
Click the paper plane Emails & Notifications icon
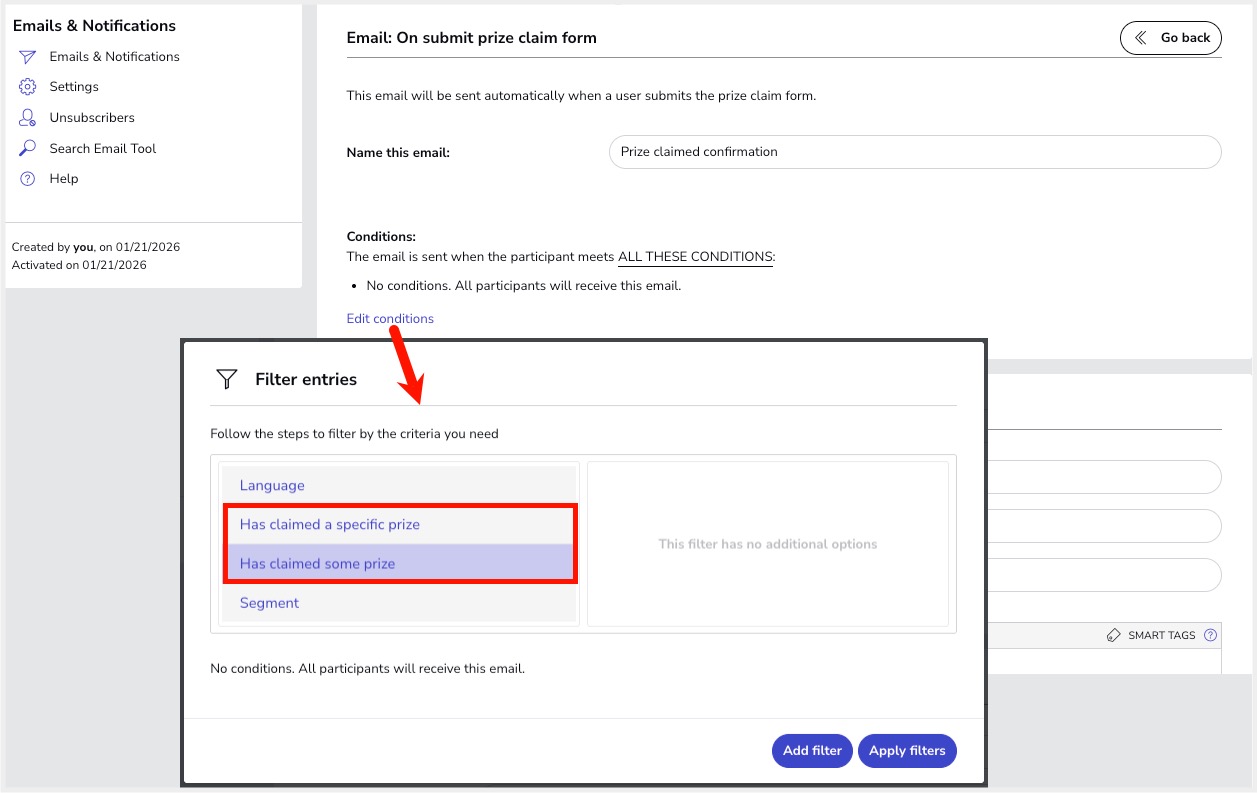pyautogui.click(x=28, y=57)
